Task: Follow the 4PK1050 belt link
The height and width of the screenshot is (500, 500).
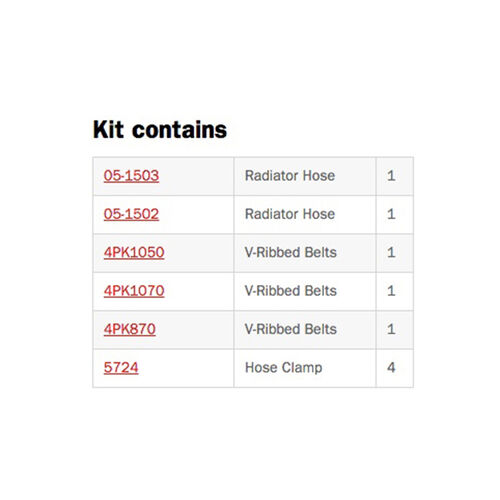Action: (x=134, y=252)
